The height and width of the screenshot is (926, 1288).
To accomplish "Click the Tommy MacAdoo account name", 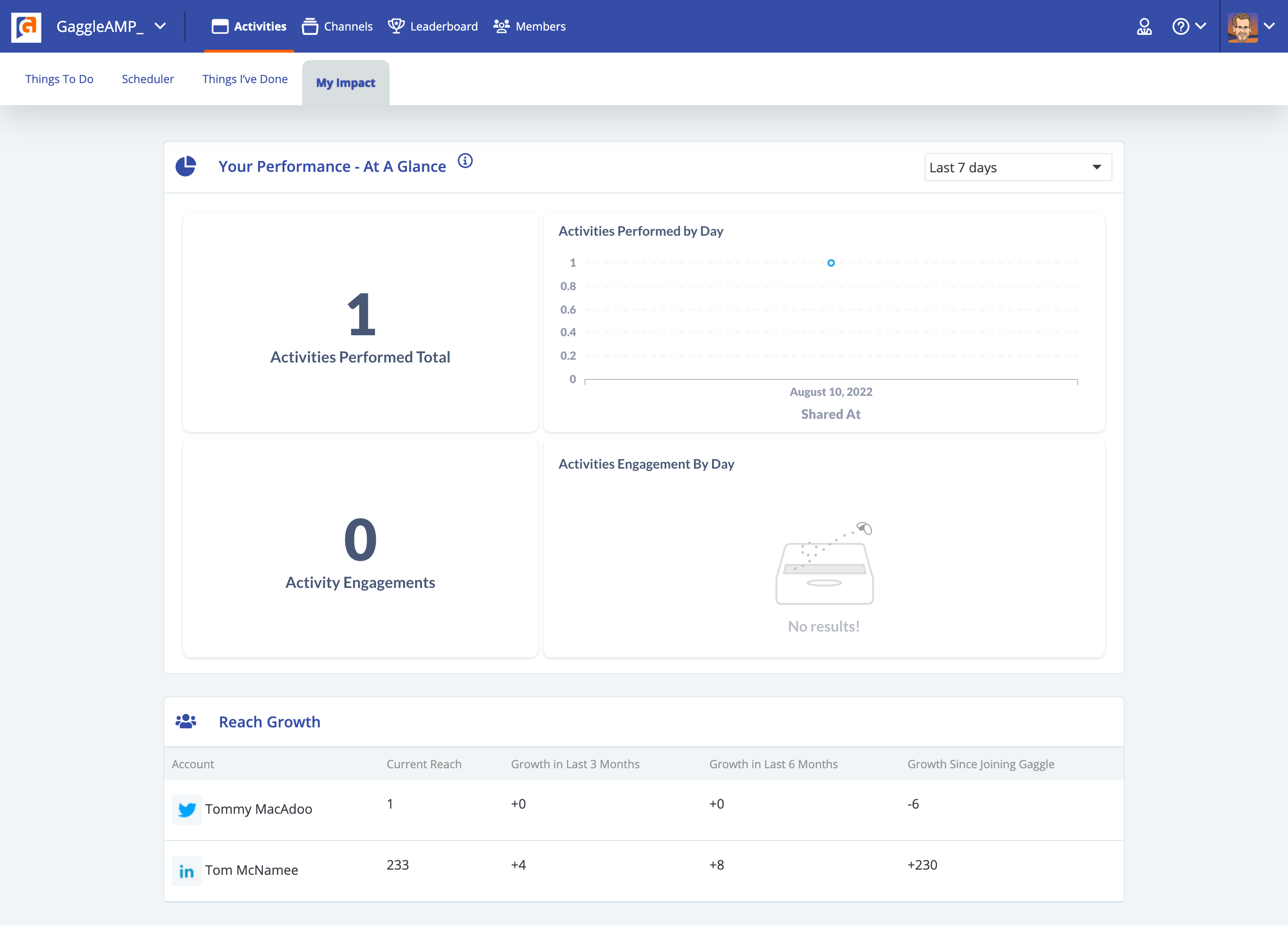I will [x=259, y=809].
